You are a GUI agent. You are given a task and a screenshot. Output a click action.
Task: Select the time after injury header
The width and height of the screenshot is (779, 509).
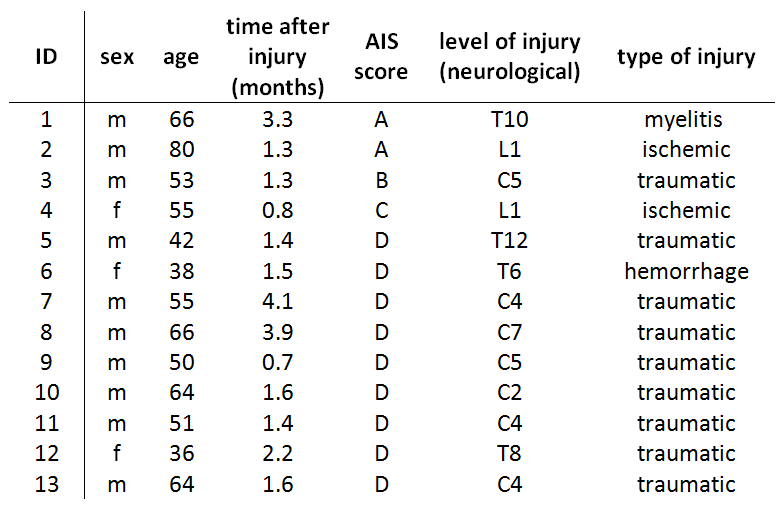278,56
